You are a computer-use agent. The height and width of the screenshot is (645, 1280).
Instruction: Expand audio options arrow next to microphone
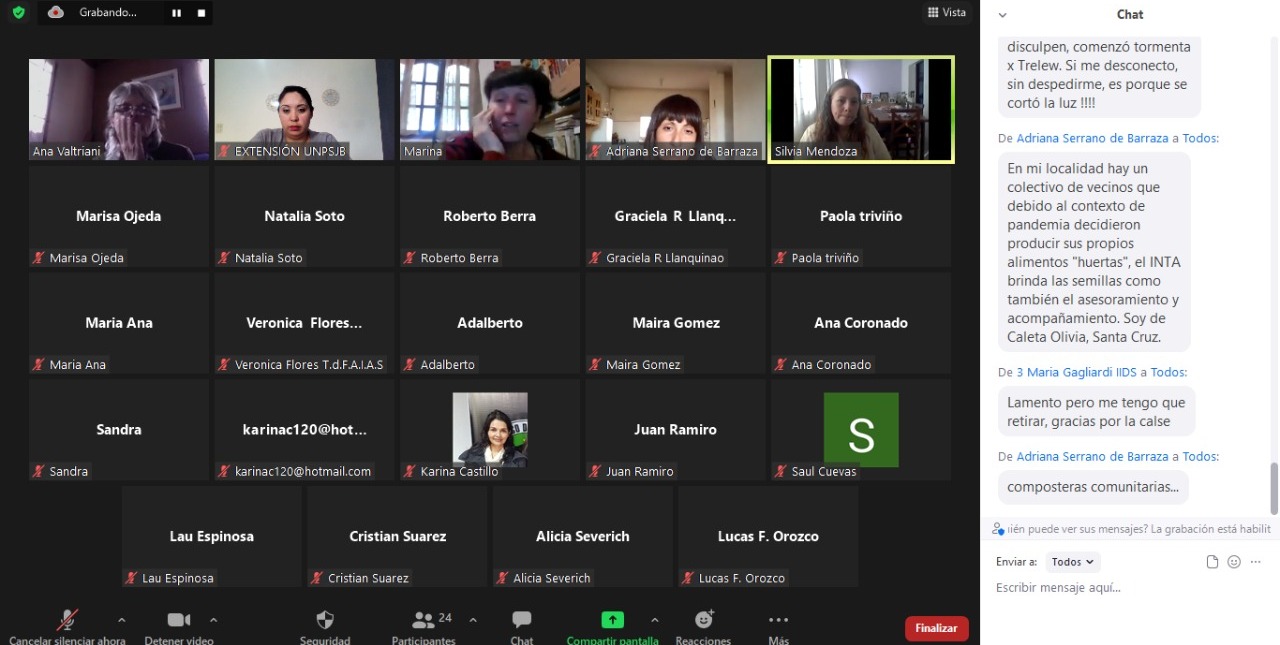click(122, 620)
